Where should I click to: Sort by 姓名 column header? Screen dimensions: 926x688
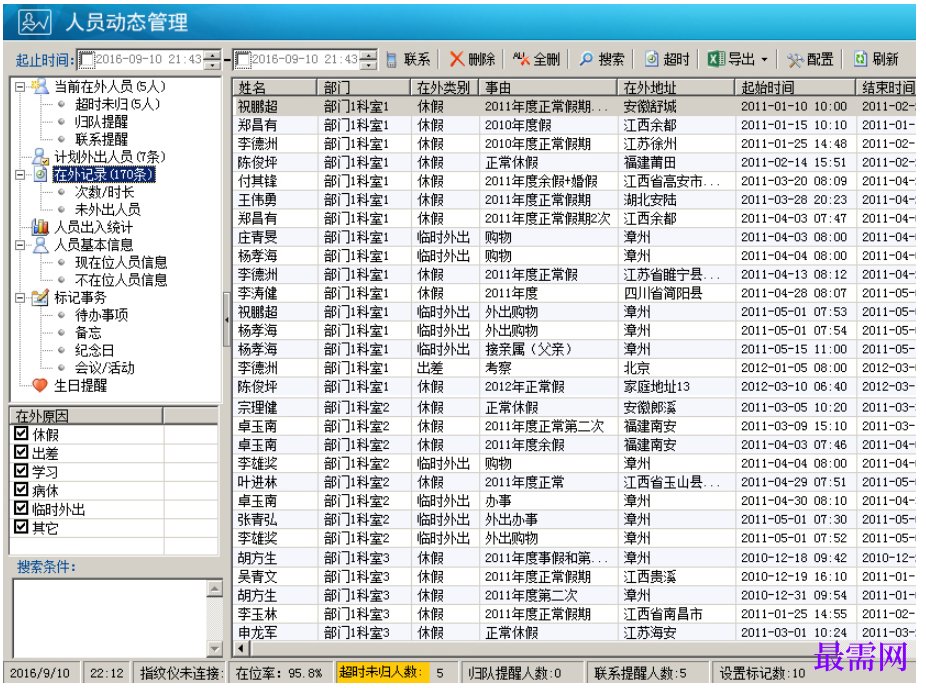coord(275,87)
